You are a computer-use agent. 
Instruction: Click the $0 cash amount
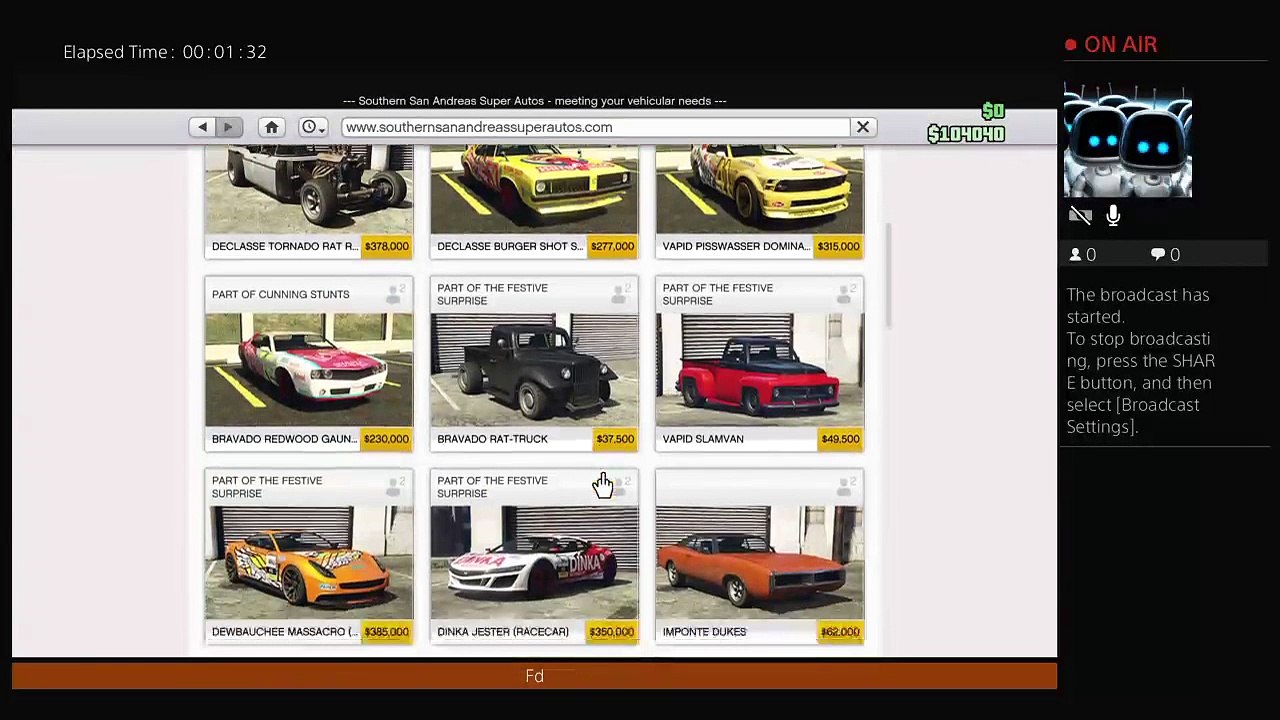[x=993, y=111]
